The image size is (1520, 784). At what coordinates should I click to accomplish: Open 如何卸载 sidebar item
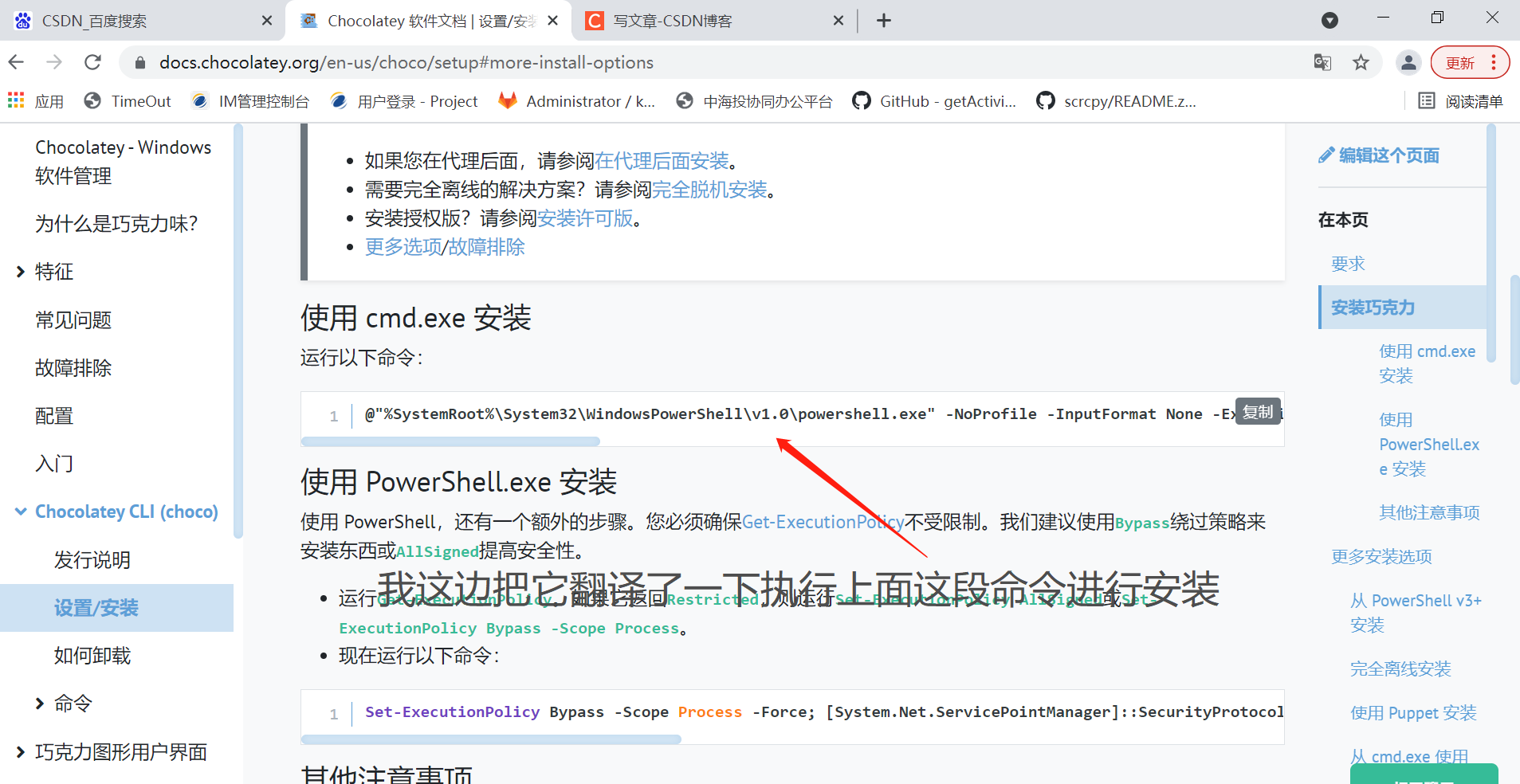coord(92,656)
